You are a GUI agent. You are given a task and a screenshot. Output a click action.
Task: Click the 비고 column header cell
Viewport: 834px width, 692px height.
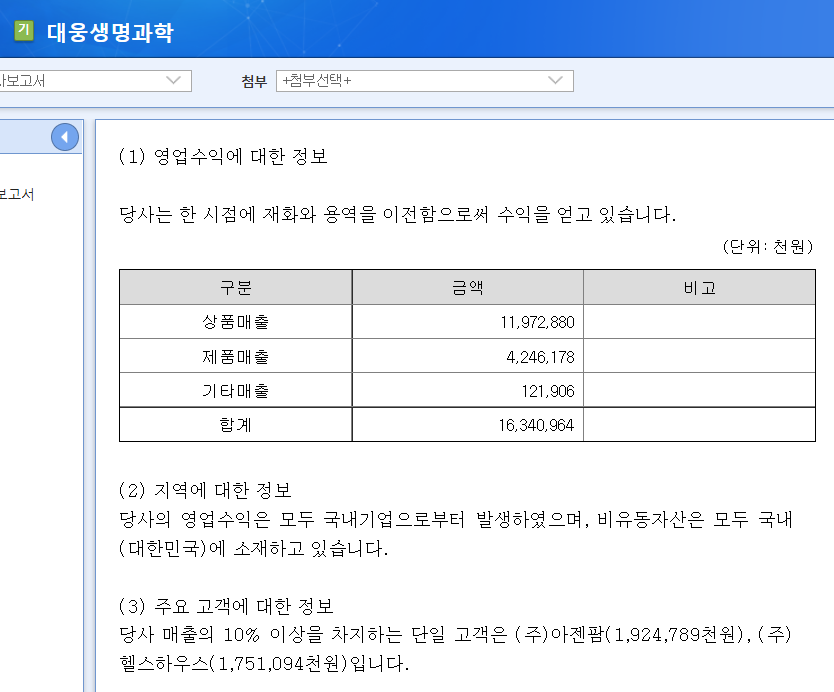[698, 287]
